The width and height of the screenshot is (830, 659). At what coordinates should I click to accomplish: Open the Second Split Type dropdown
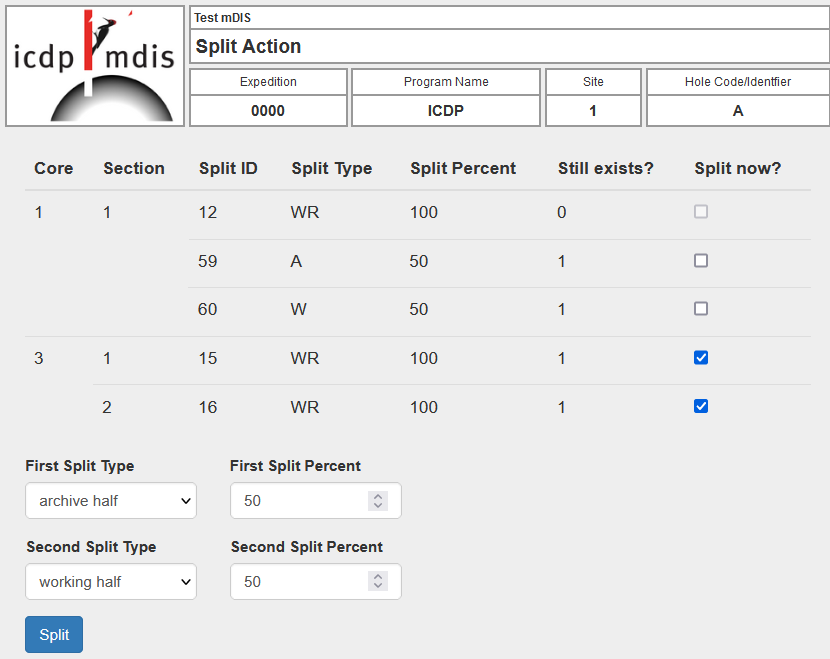point(111,582)
